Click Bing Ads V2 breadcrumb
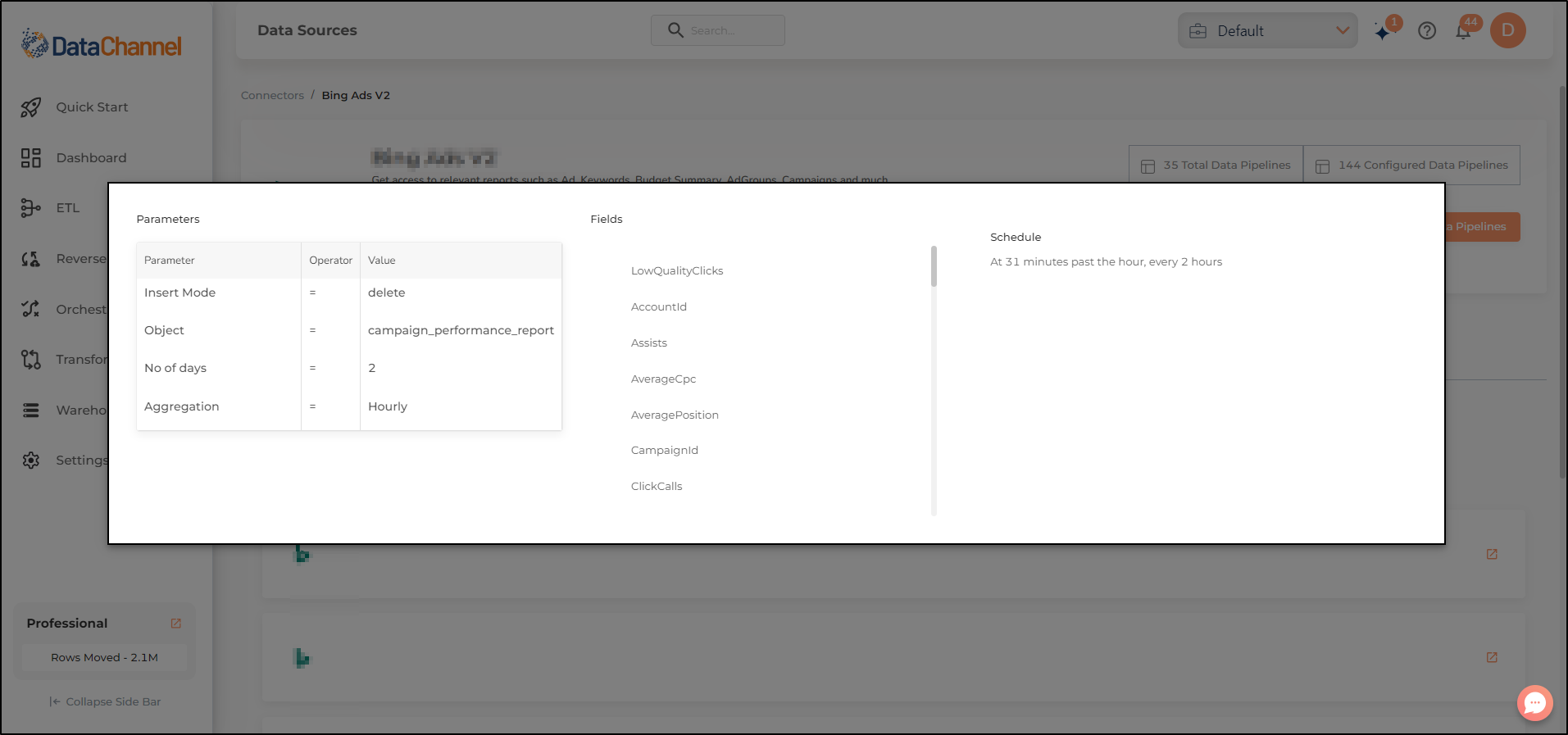This screenshot has width=1568, height=735. [356, 95]
